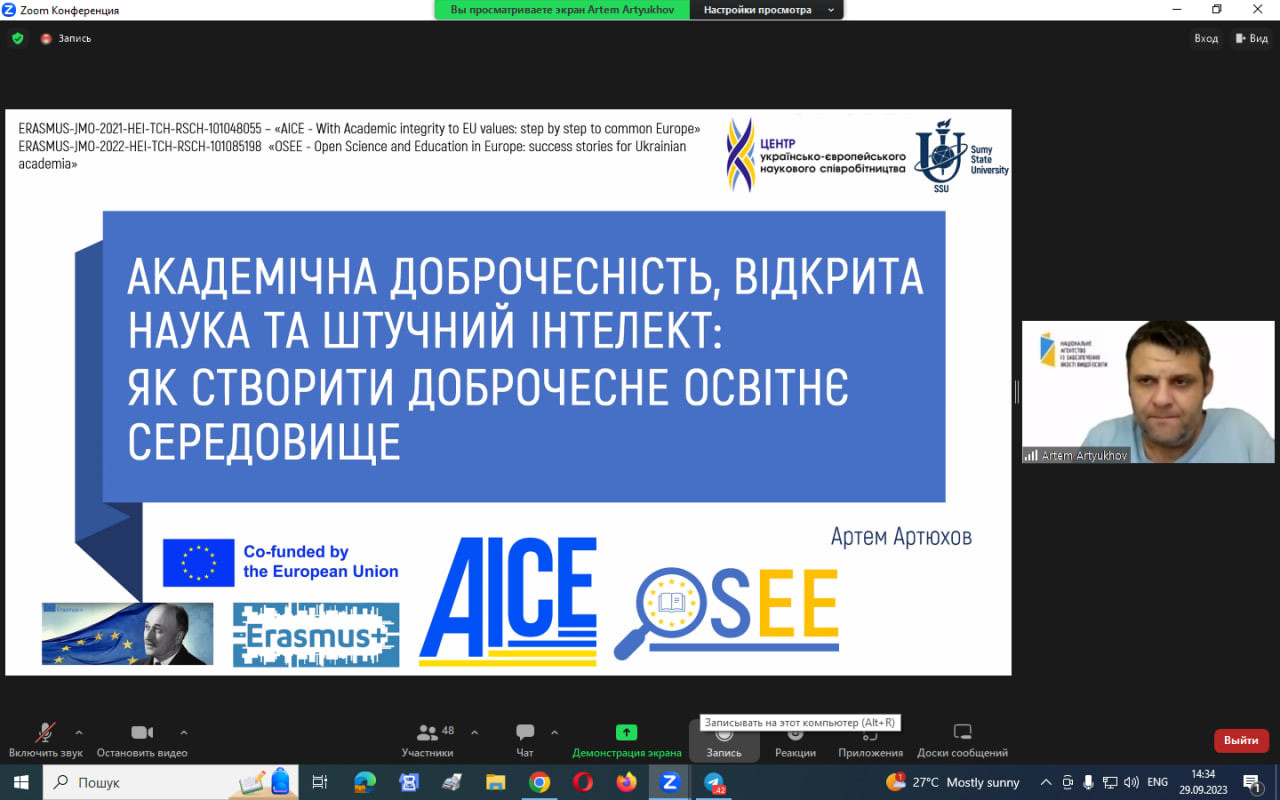Open the Вид view layout menu
1280x800 pixels.
point(1252,38)
